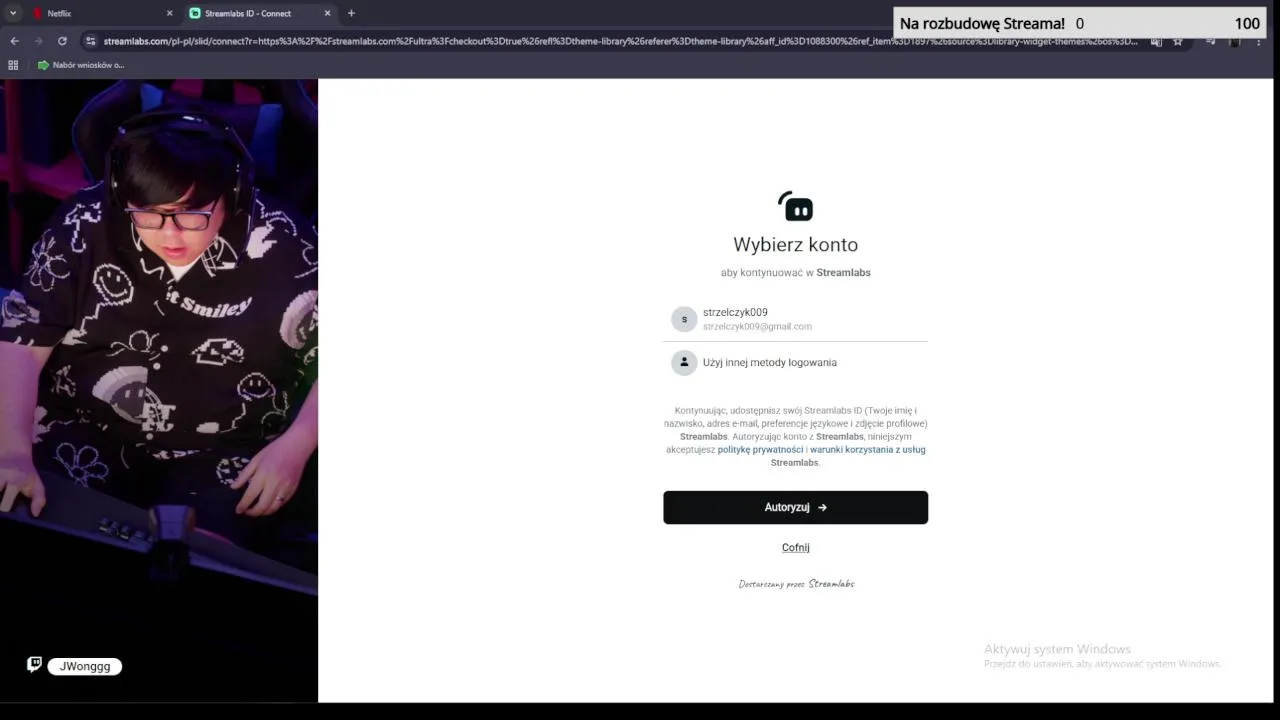Click the profile avatar in Chrome toolbar
Image resolution: width=1280 pixels, height=720 pixels.
[x=1236, y=41]
